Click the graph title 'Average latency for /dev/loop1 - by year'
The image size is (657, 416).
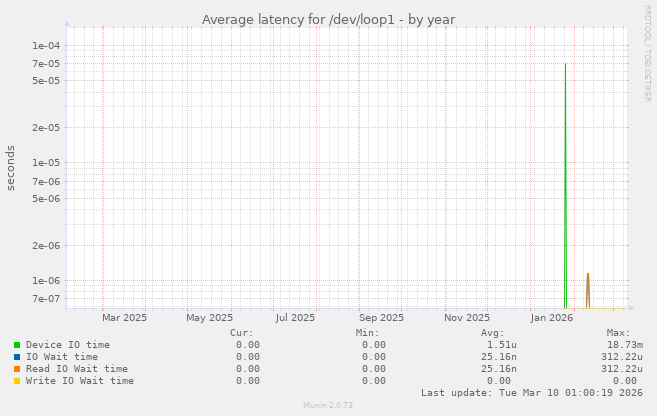[x=328, y=20]
